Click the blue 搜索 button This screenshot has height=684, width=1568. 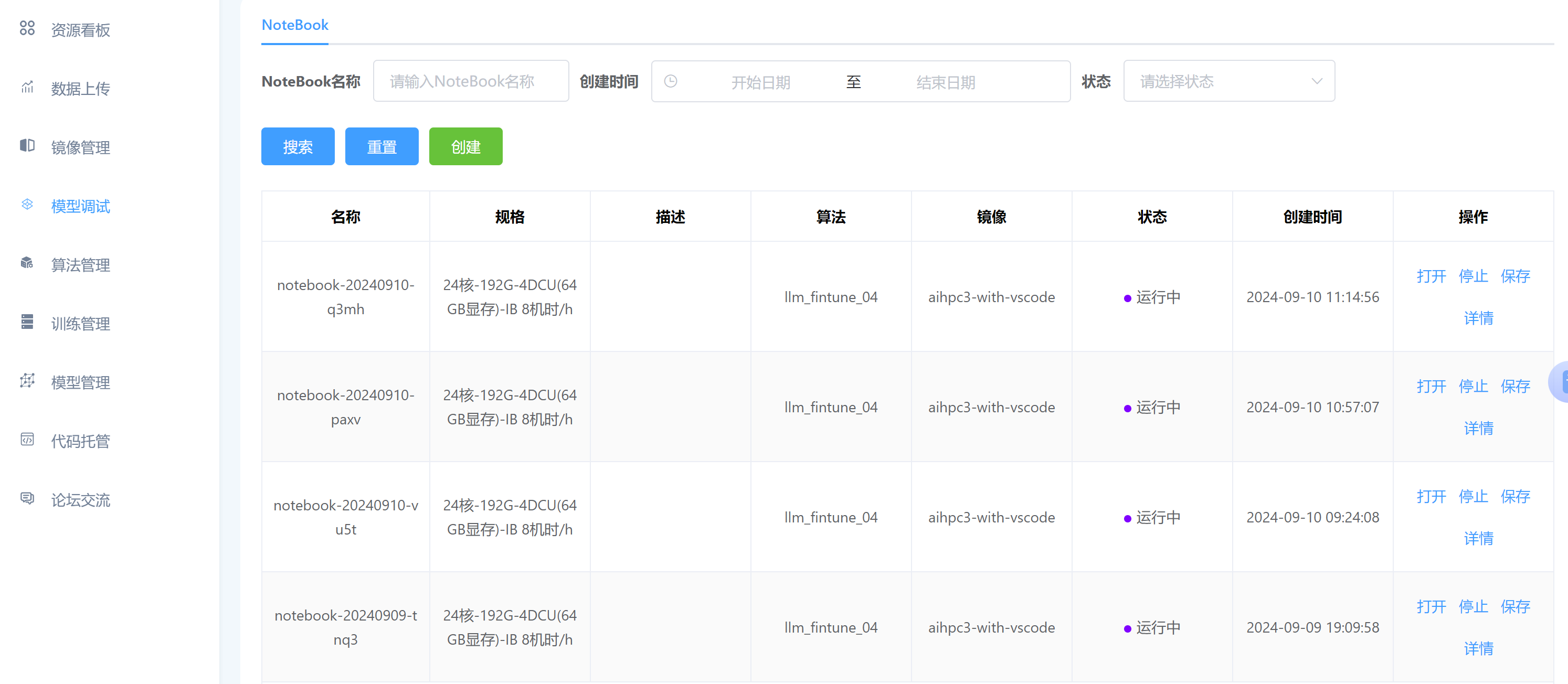coord(298,146)
